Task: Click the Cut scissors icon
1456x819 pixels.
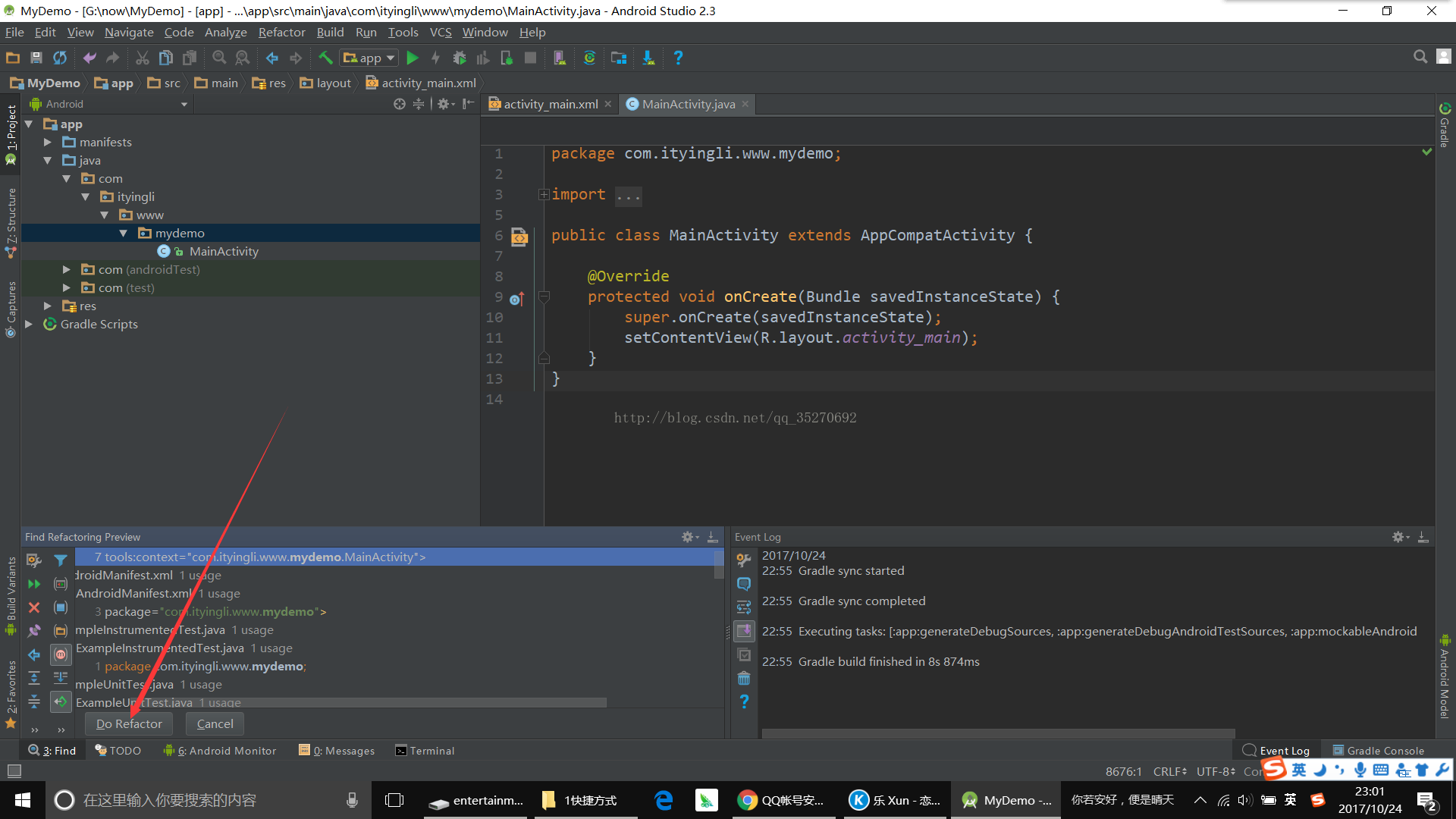Action: pos(142,58)
